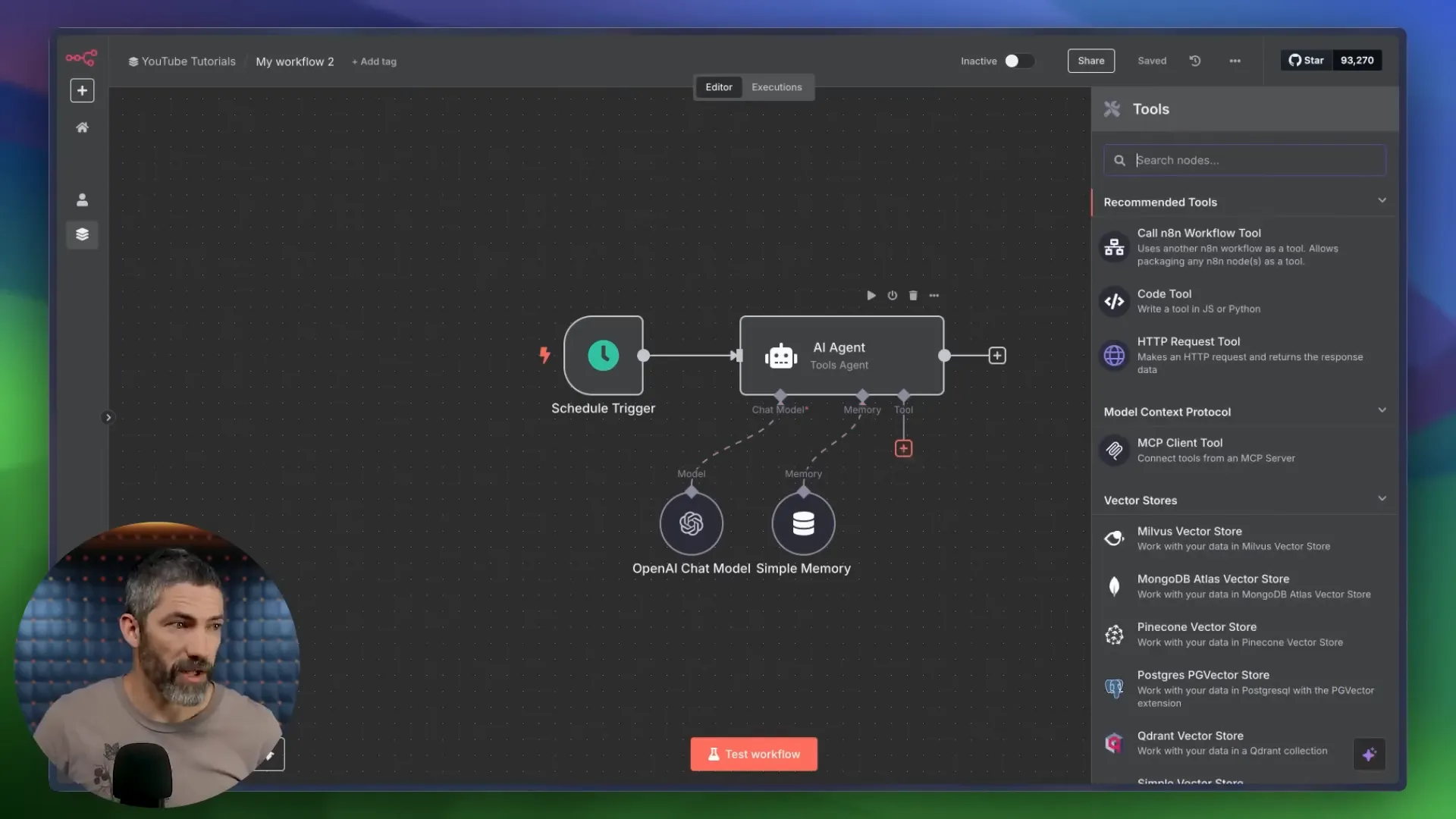Deactivate the AI Agent node power icon

pyautogui.click(x=892, y=295)
